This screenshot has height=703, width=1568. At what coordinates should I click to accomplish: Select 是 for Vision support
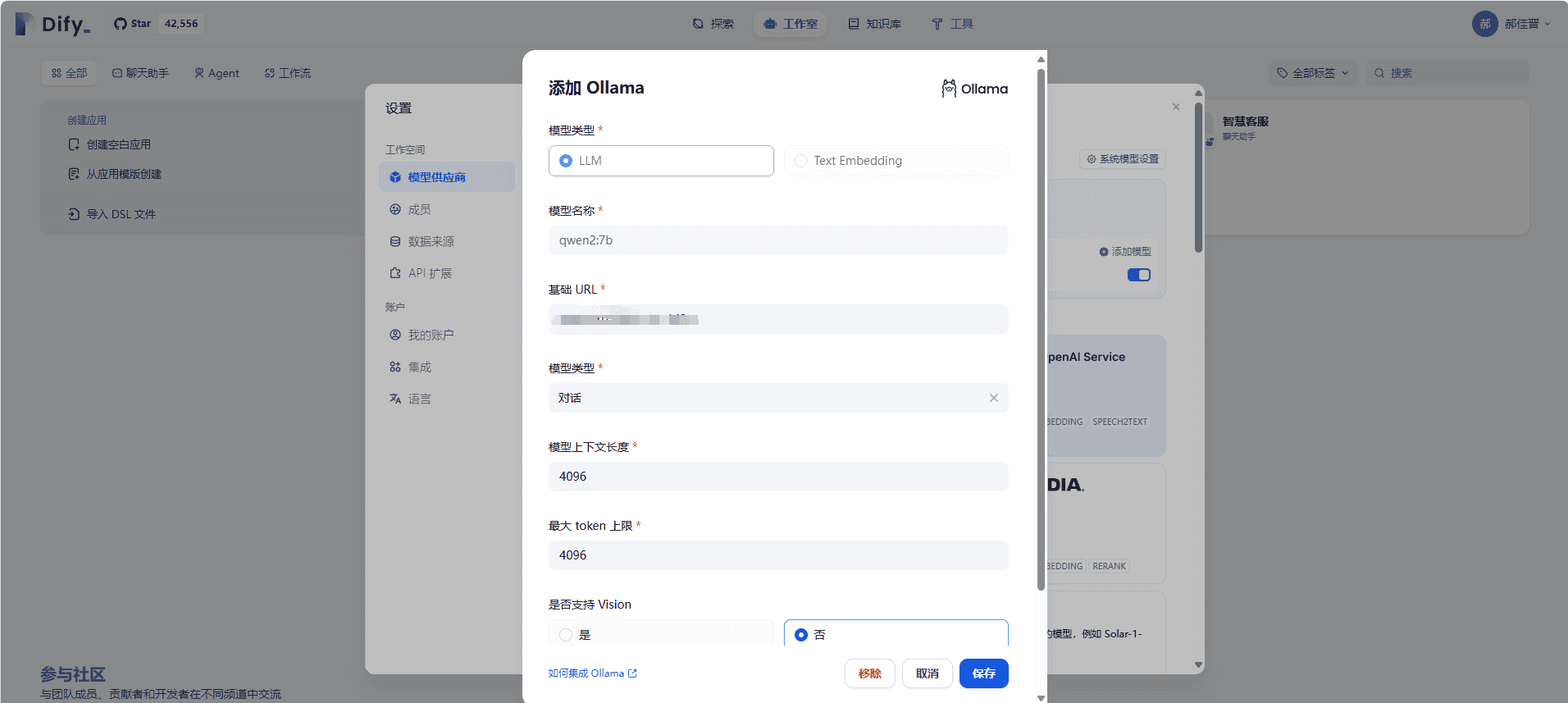pos(661,633)
